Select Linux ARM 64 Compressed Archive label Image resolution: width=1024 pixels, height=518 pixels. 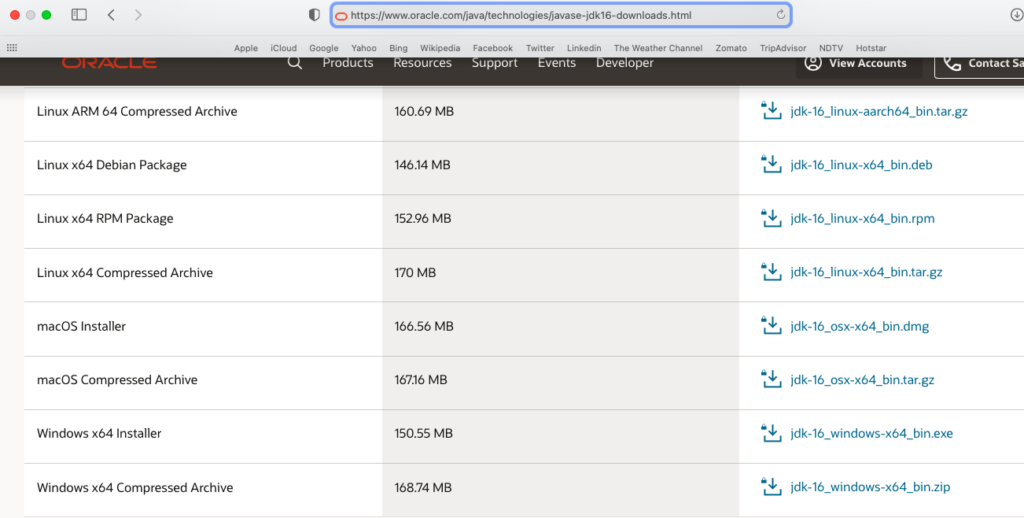point(136,111)
